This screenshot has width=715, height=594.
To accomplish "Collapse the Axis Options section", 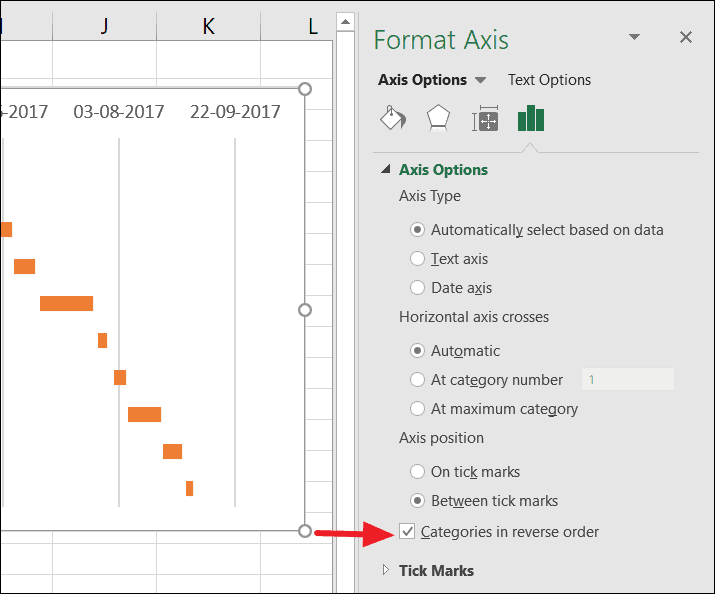I will pyautogui.click(x=386, y=169).
